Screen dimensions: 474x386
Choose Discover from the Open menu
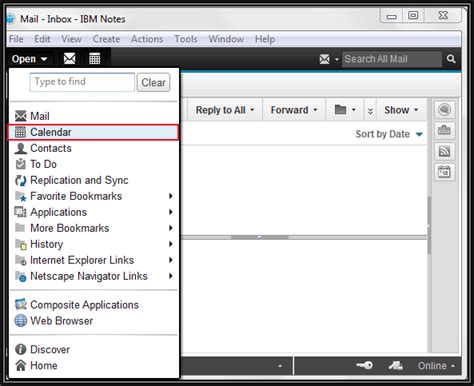point(94,349)
